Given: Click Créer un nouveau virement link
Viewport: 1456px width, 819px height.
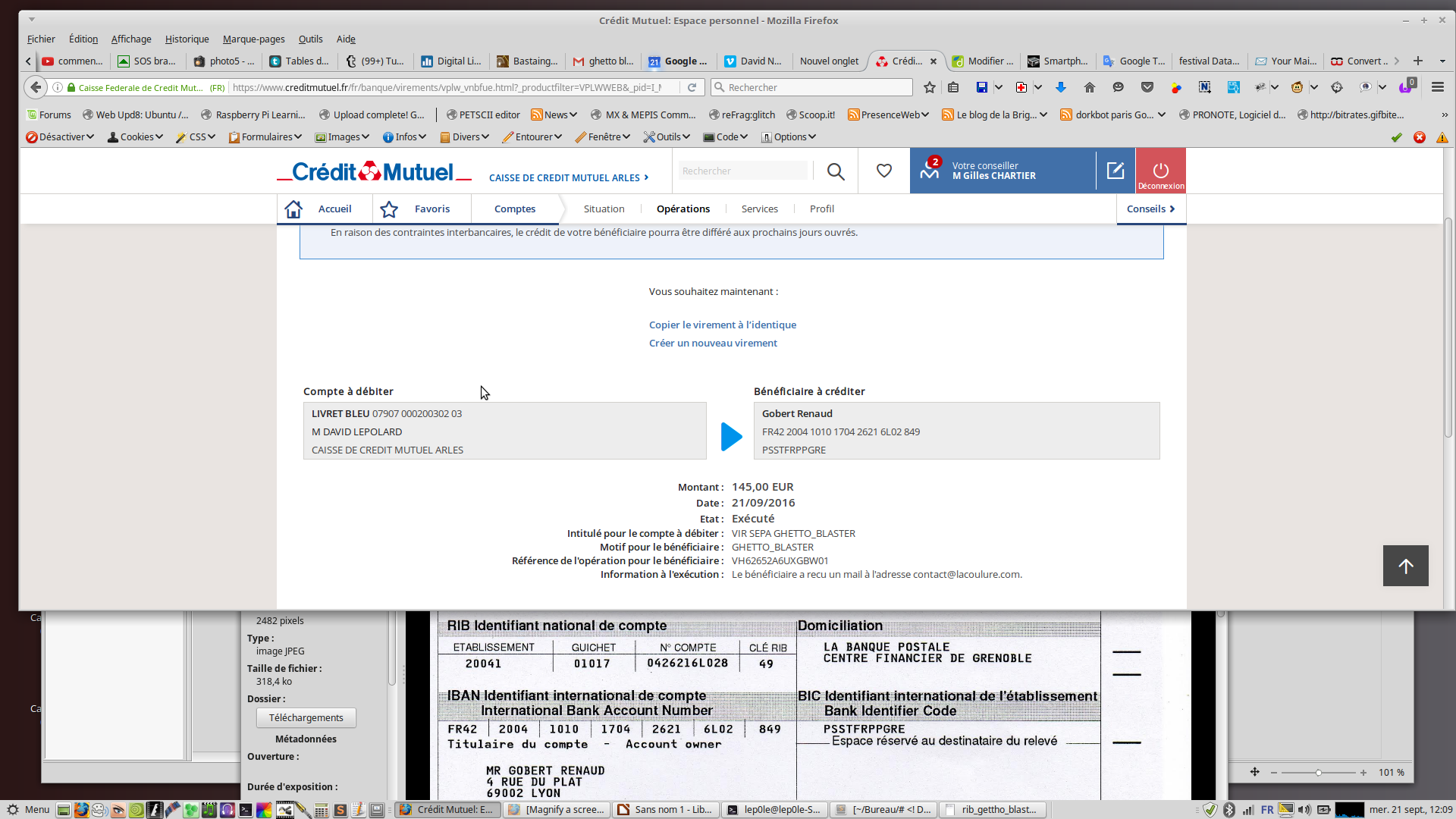Looking at the screenshot, I should 712,343.
